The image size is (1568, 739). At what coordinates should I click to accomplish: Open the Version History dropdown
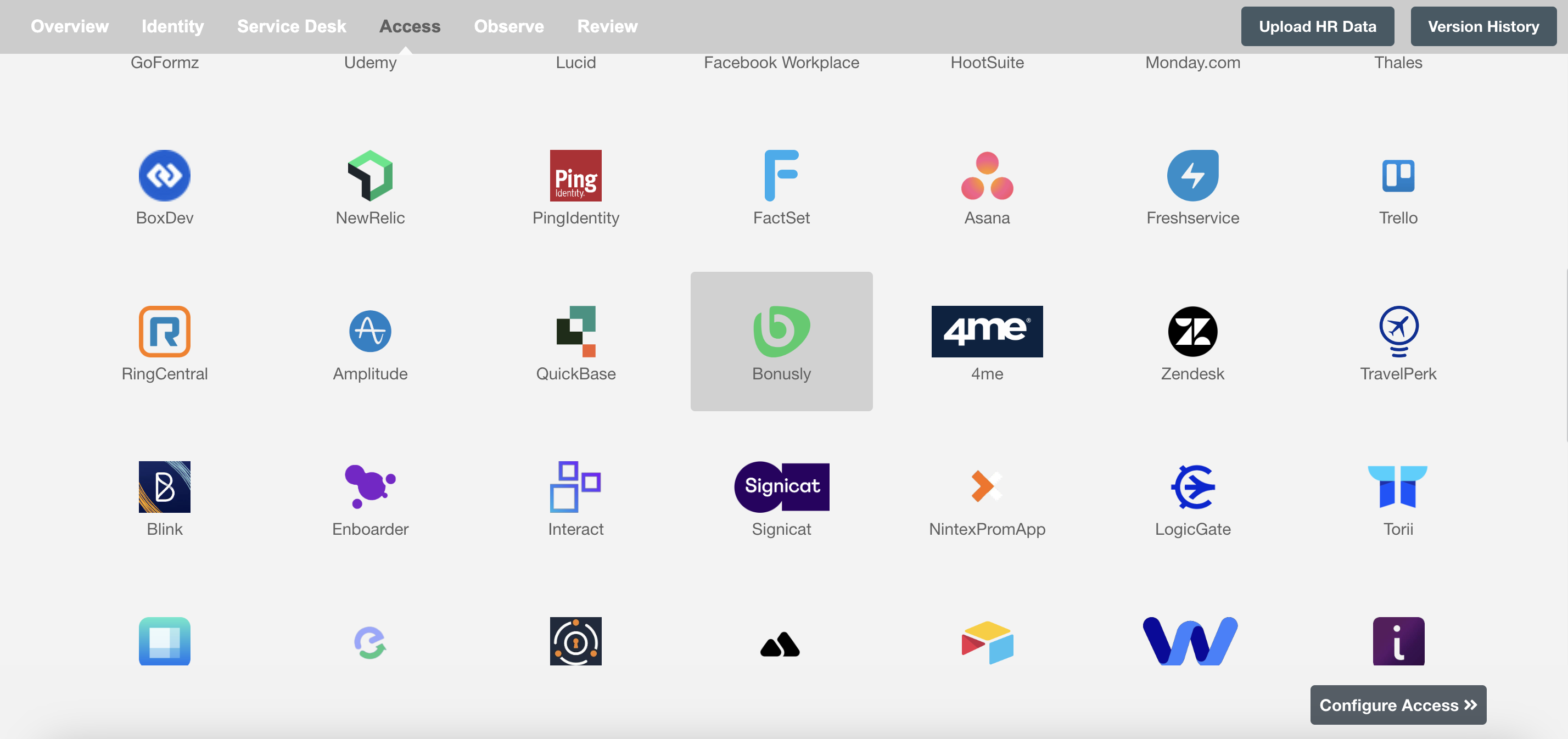[x=1483, y=25]
